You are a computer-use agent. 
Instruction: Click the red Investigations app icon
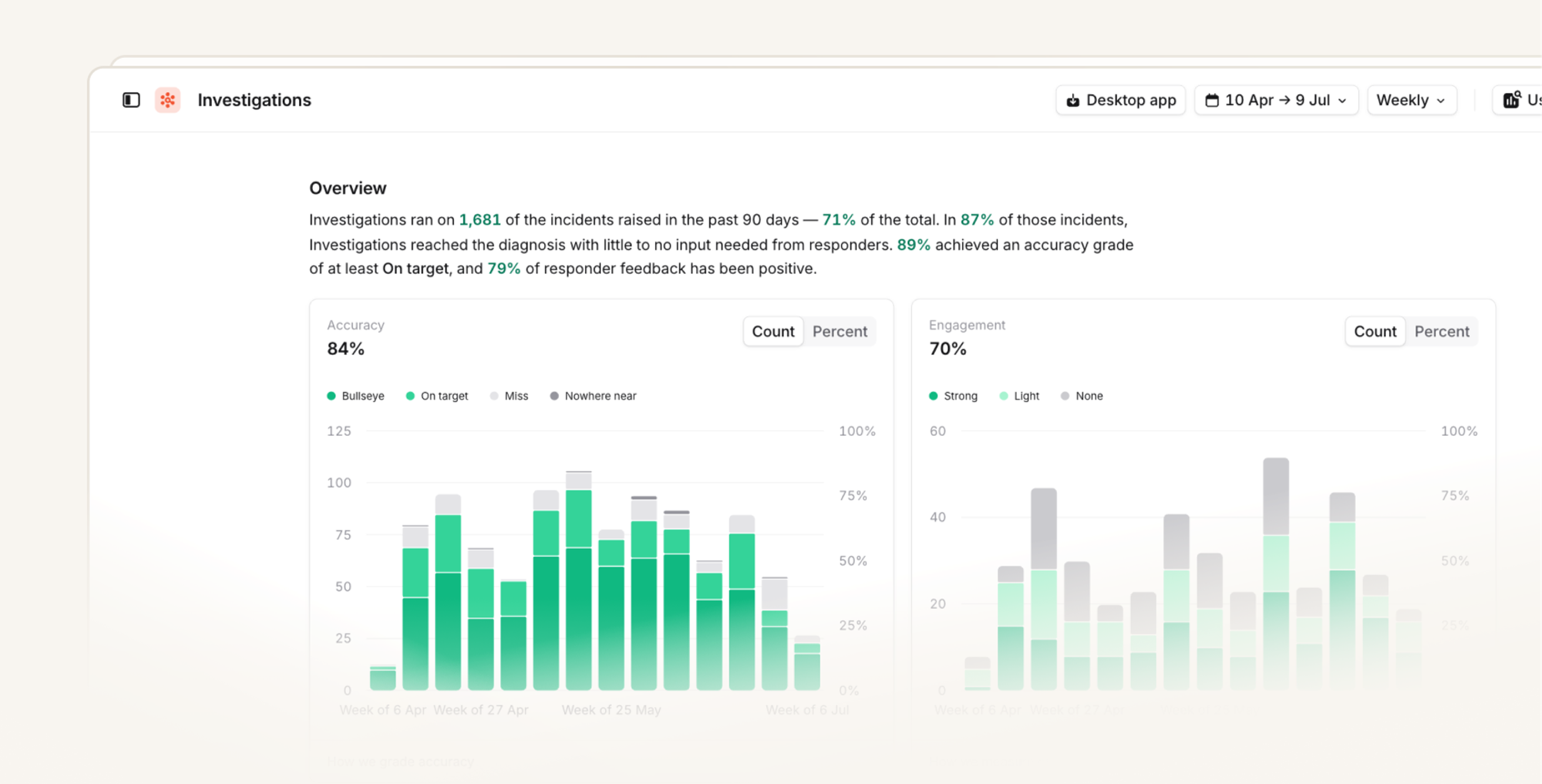(167, 100)
